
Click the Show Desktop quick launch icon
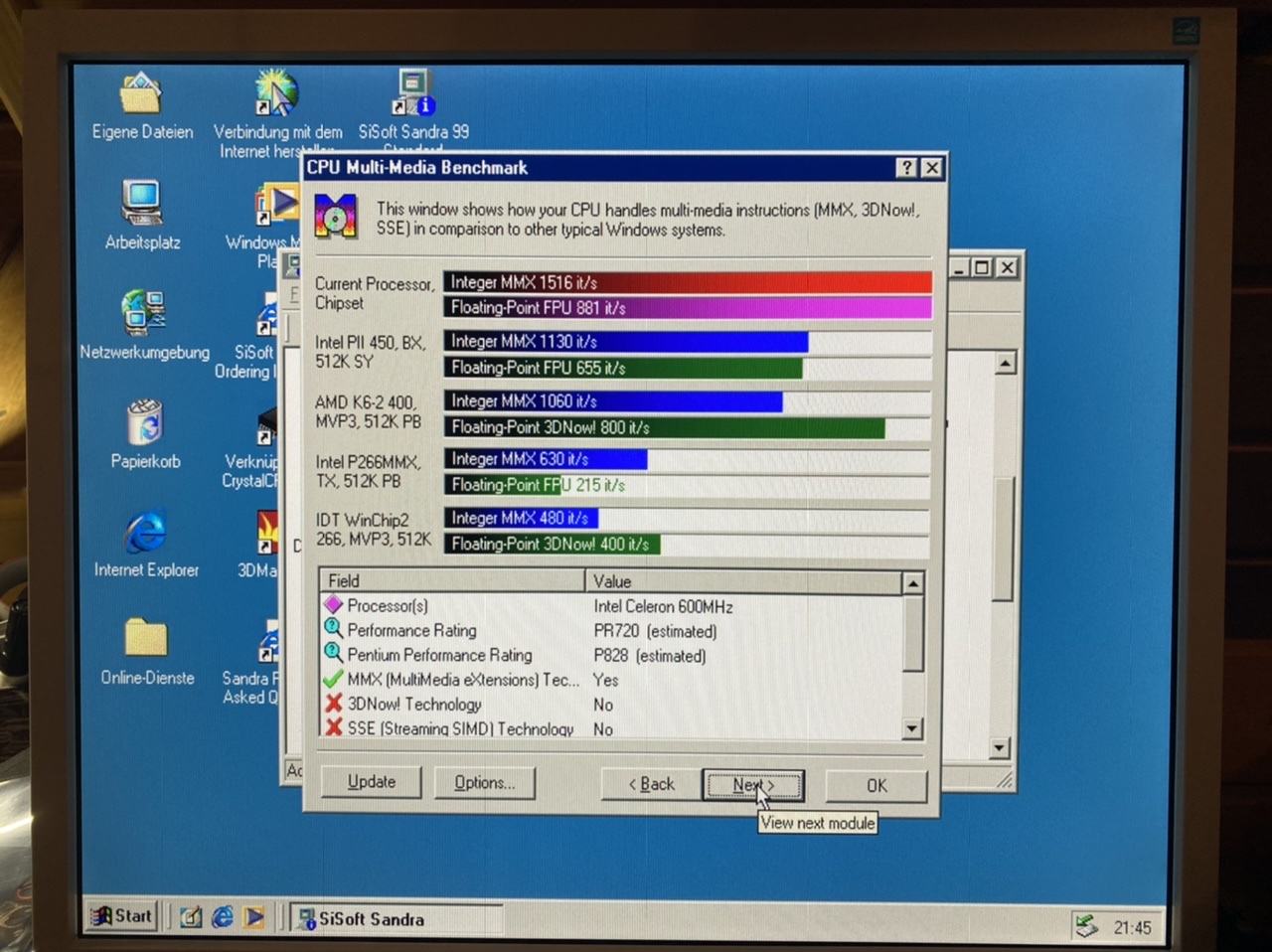point(191,917)
